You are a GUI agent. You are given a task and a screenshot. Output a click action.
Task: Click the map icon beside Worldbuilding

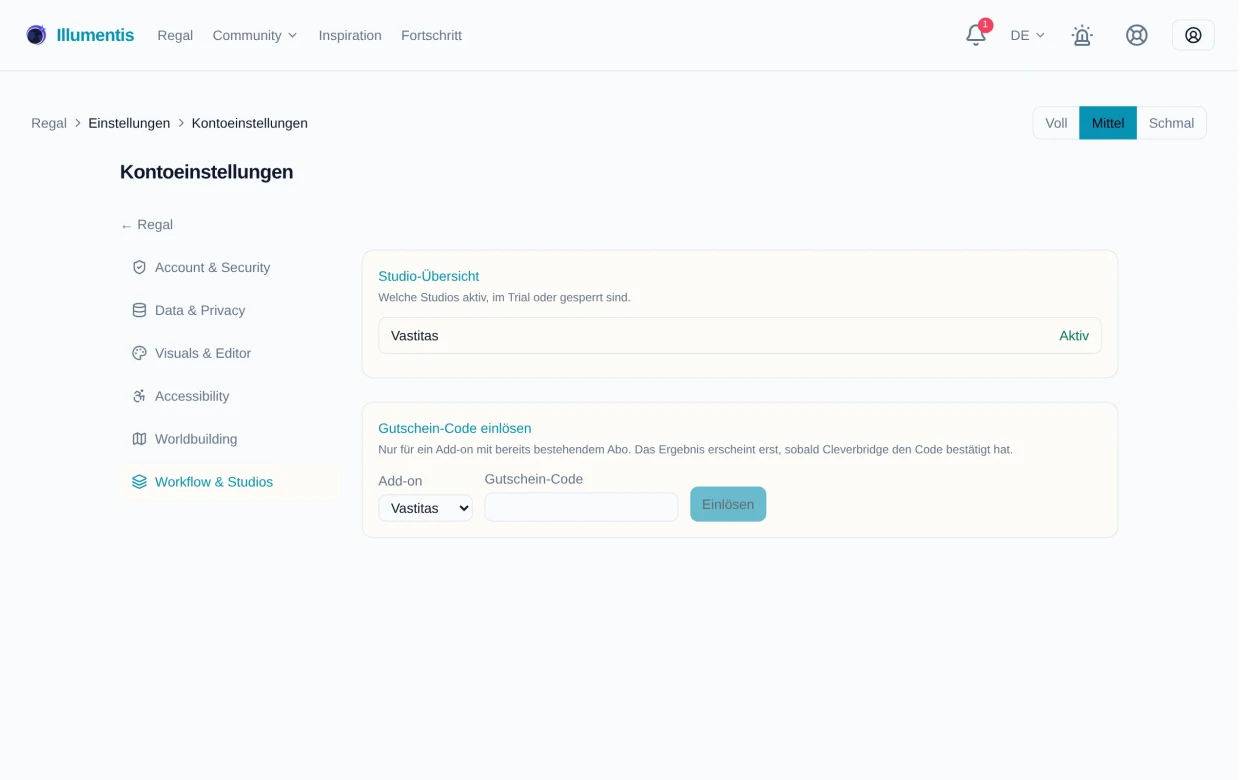(x=139, y=440)
